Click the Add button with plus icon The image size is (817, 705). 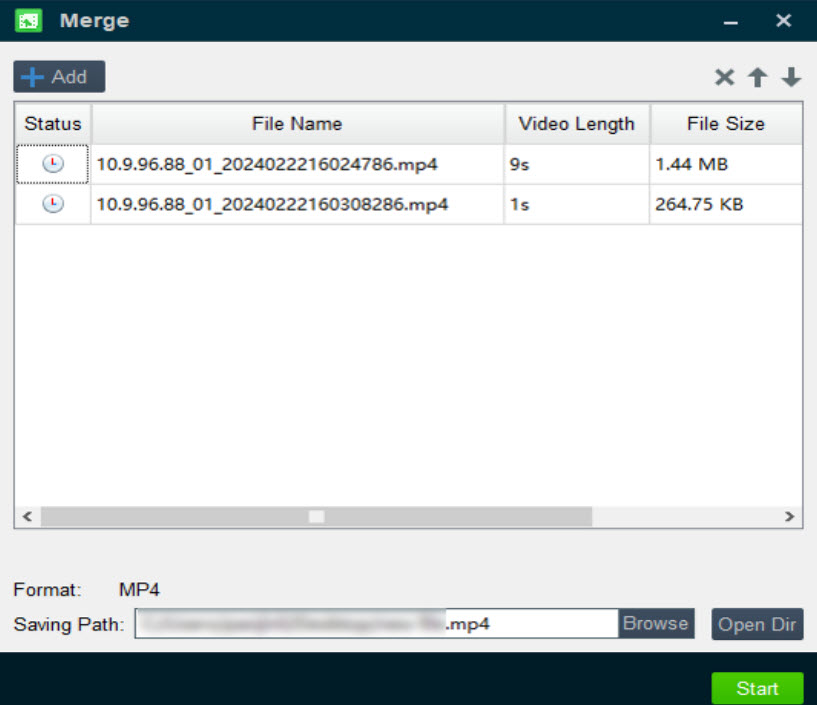pyautogui.click(x=59, y=77)
